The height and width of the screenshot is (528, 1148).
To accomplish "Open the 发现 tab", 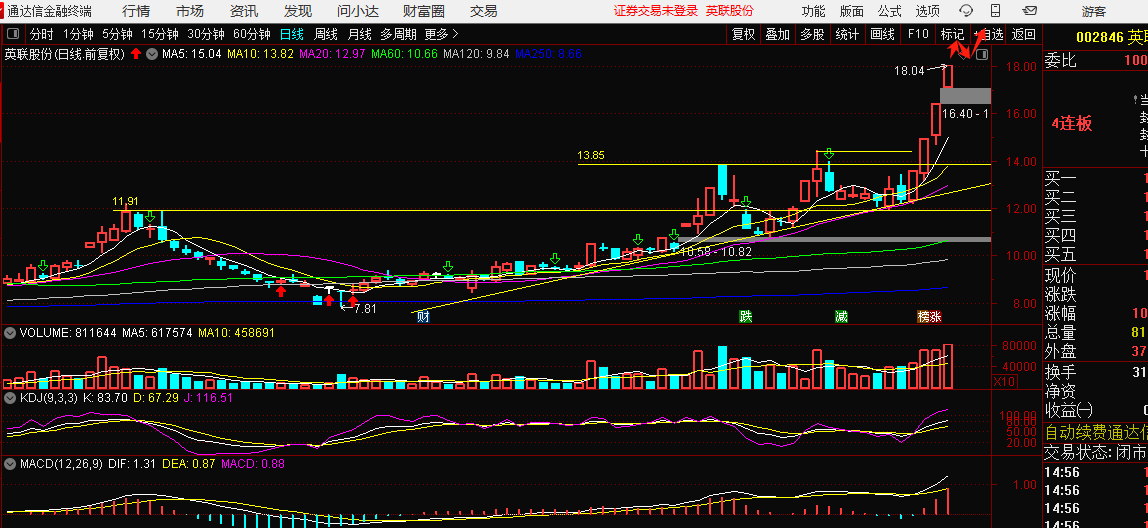I will coord(298,11).
